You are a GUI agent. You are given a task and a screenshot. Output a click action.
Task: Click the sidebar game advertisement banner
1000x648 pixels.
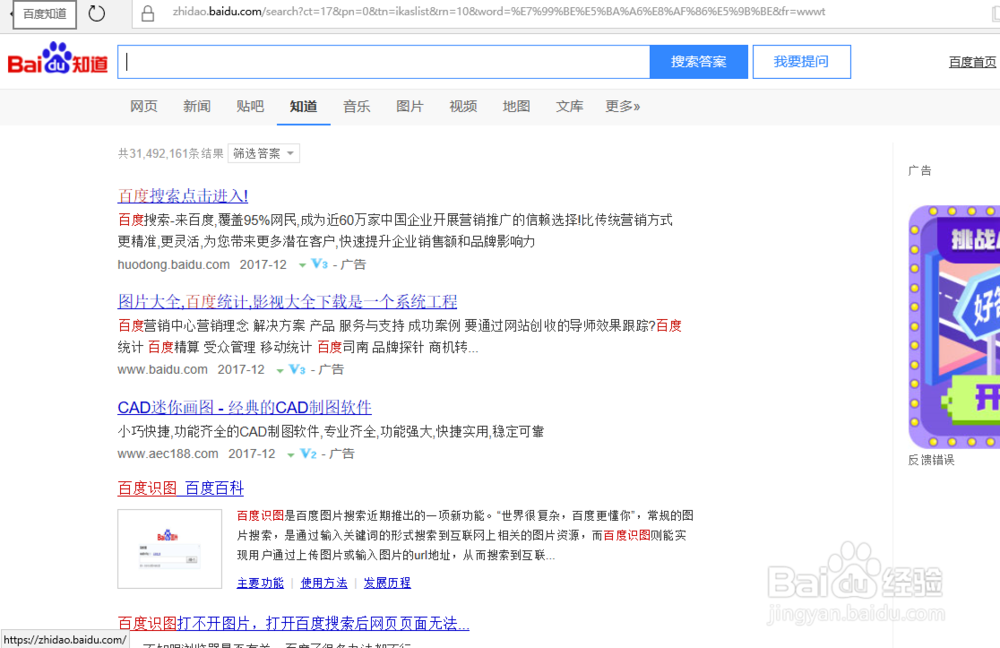[x=954, y=327]
